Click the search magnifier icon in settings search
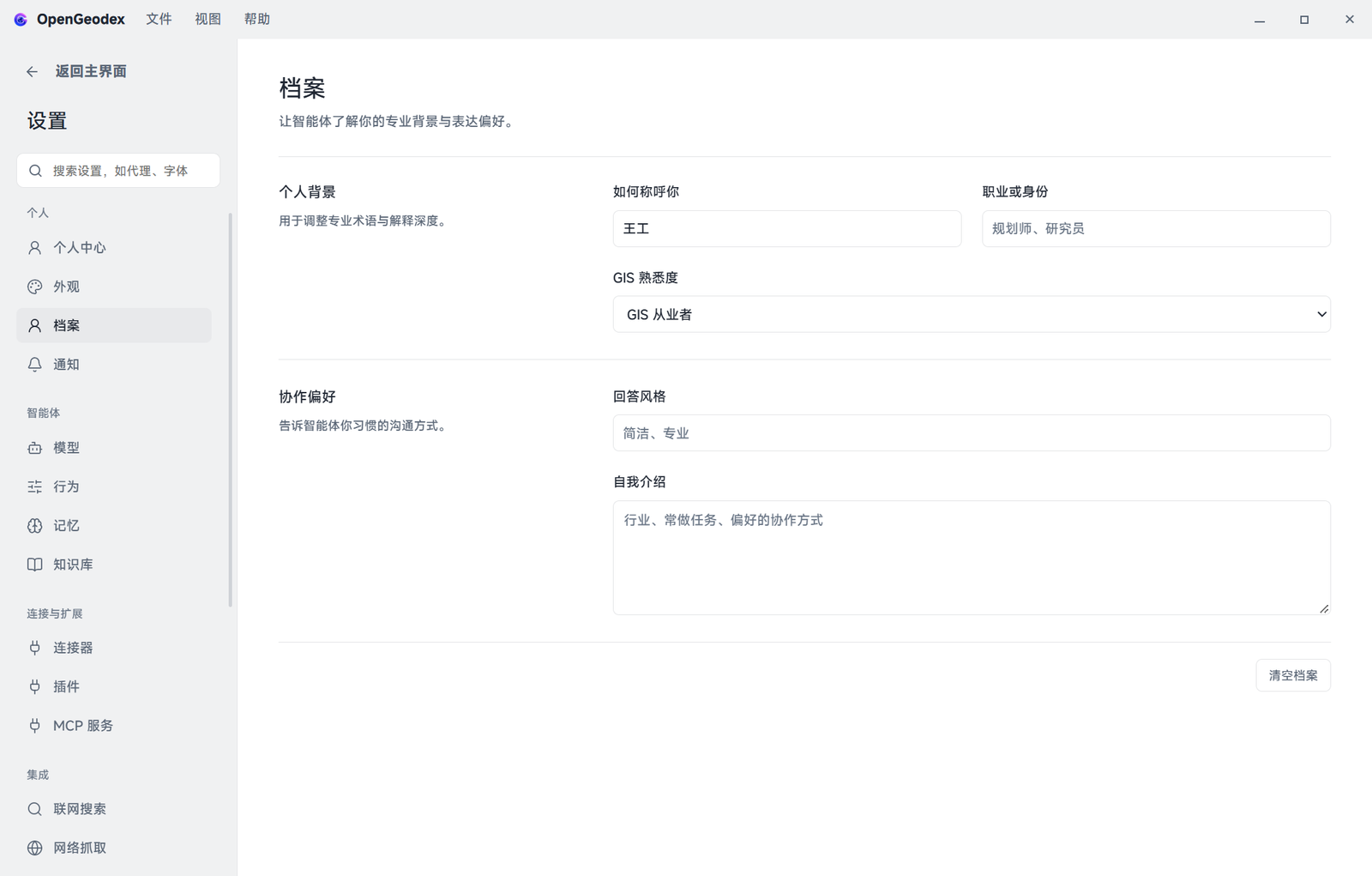1372x876 pixels. [35, 171]
